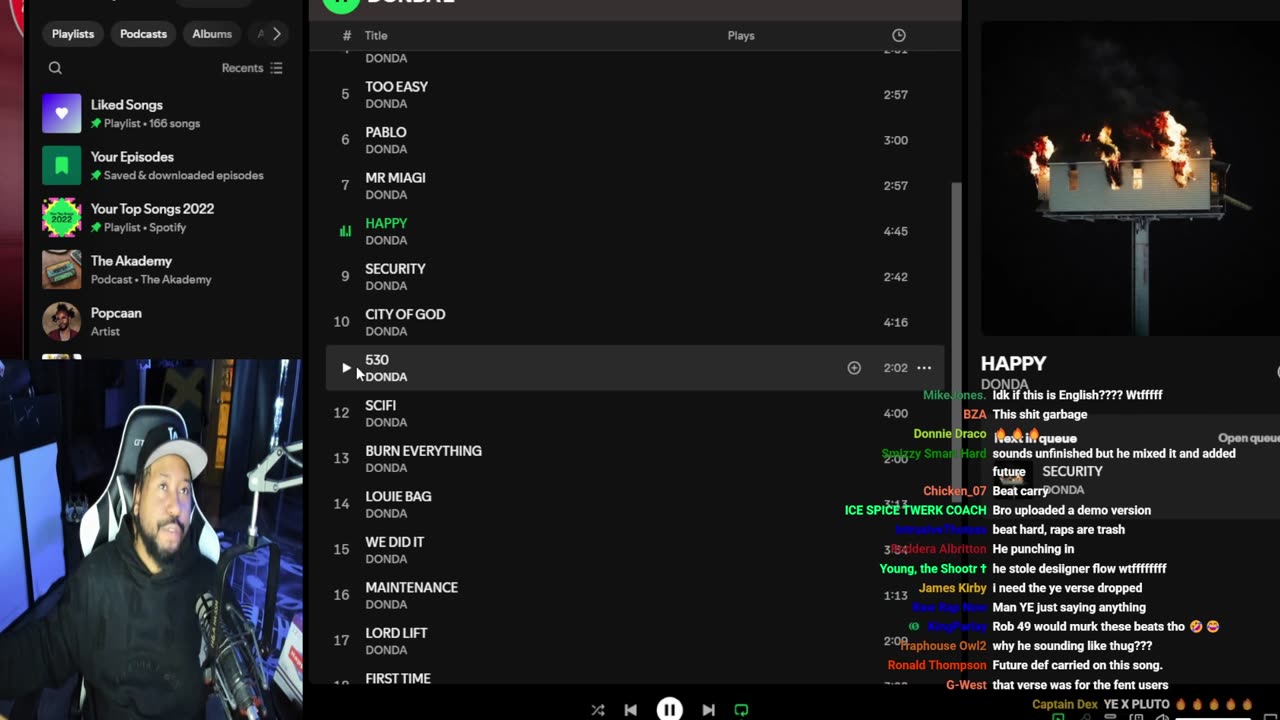Screen dimensions: 1280x720
Task: Add track 530 to Liked Songs
Action: click(854, 368)
